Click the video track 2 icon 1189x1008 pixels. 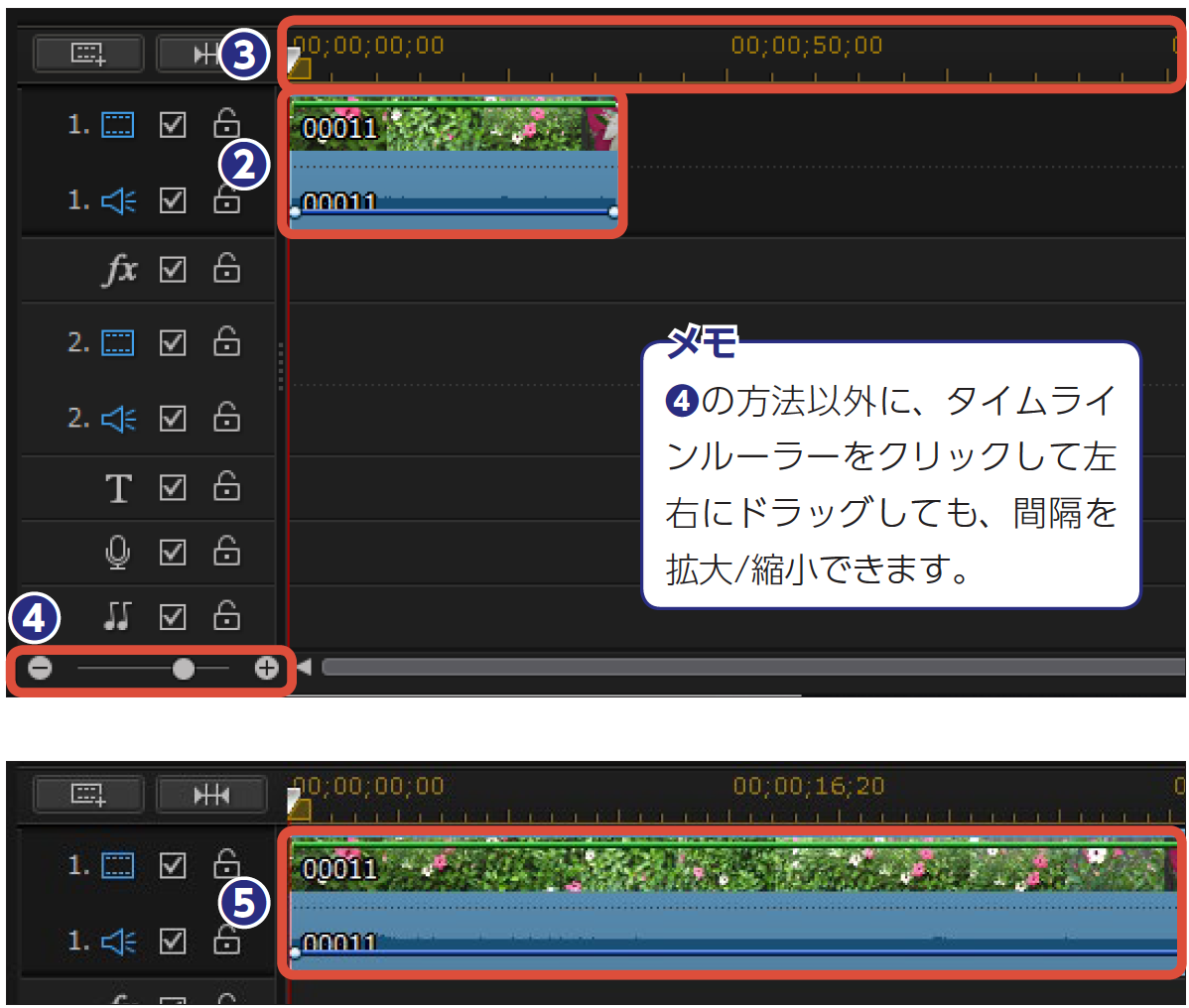click(118, 343)
